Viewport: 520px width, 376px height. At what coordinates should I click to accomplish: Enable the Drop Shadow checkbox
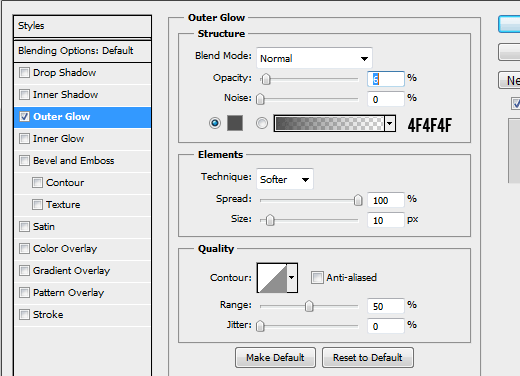pyautogui.click(x=24, y=73)
